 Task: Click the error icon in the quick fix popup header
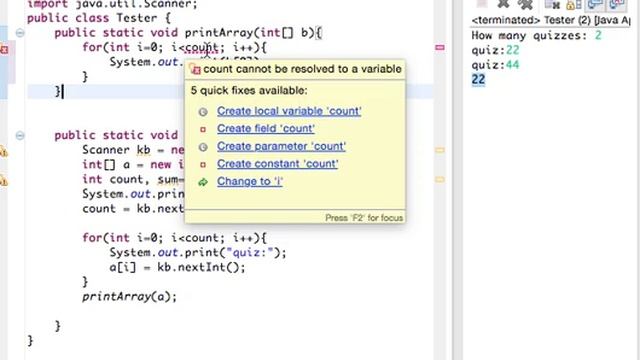[196, 70]
